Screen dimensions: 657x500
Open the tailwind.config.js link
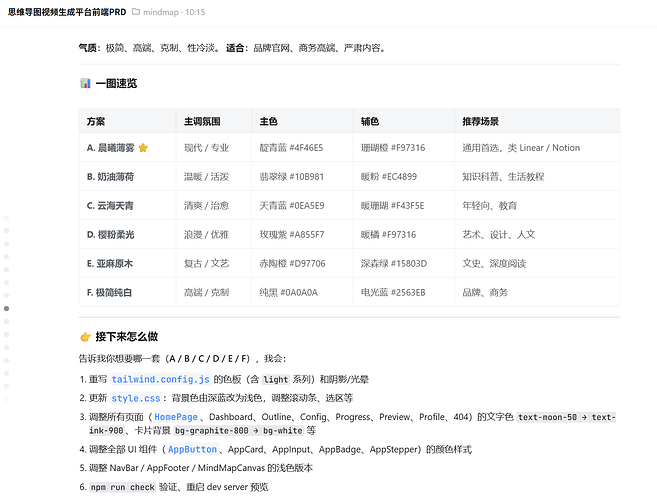point(160,379)
